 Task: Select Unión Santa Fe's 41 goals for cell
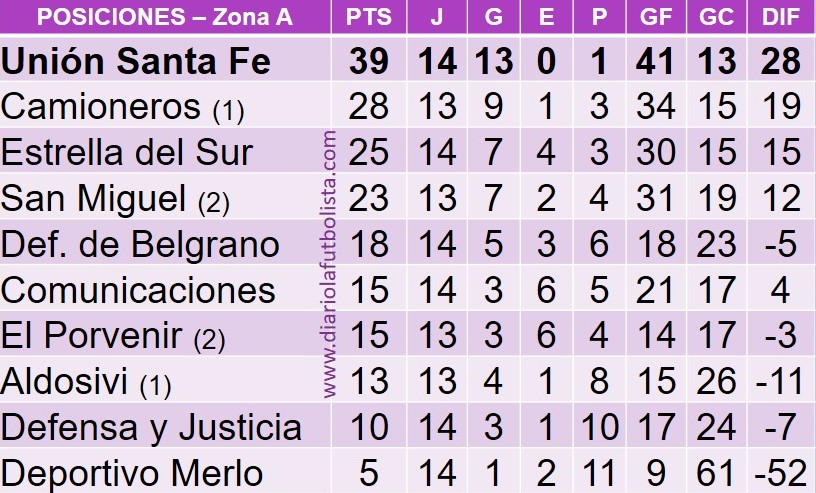655,61
